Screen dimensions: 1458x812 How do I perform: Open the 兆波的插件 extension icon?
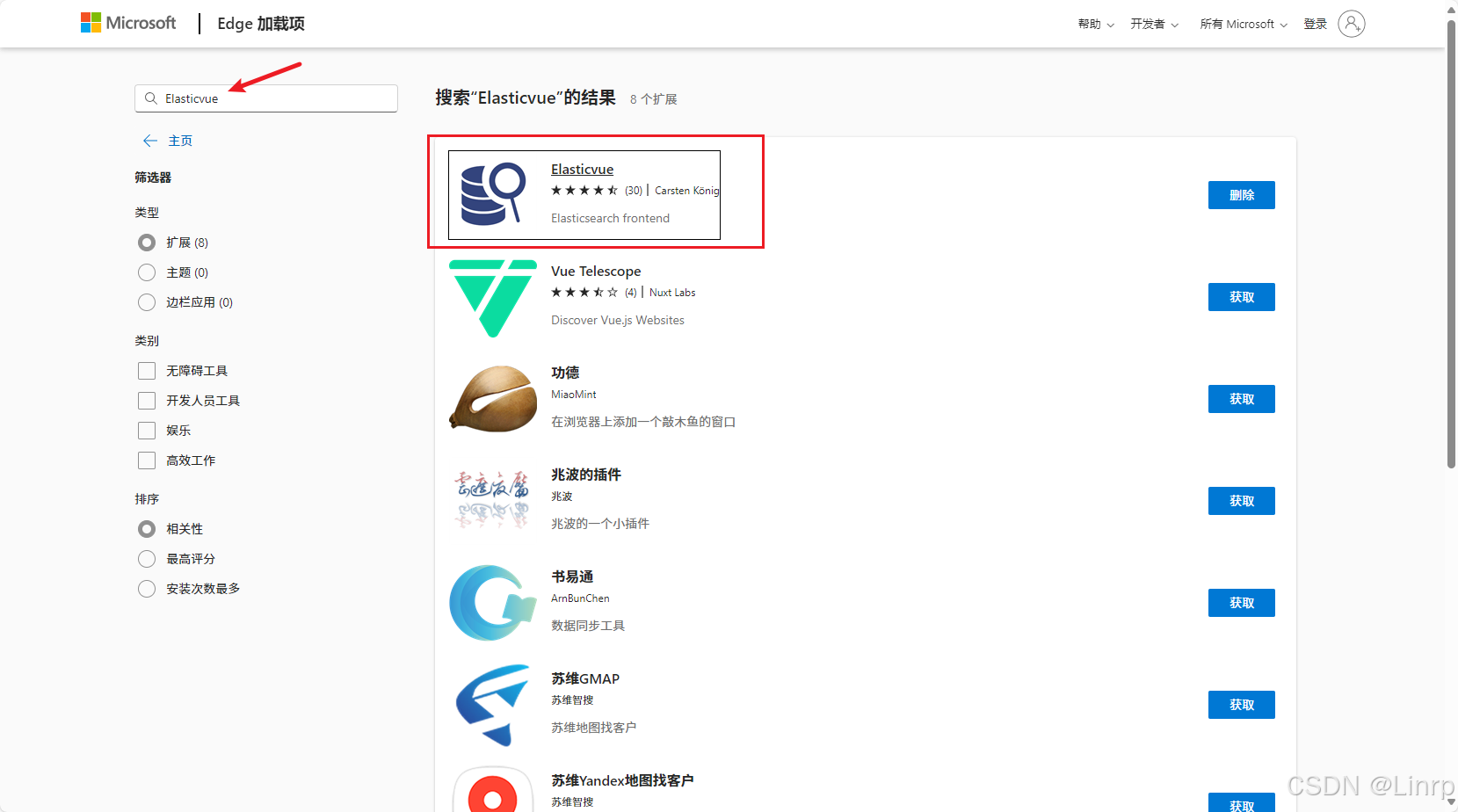[493, 500]
